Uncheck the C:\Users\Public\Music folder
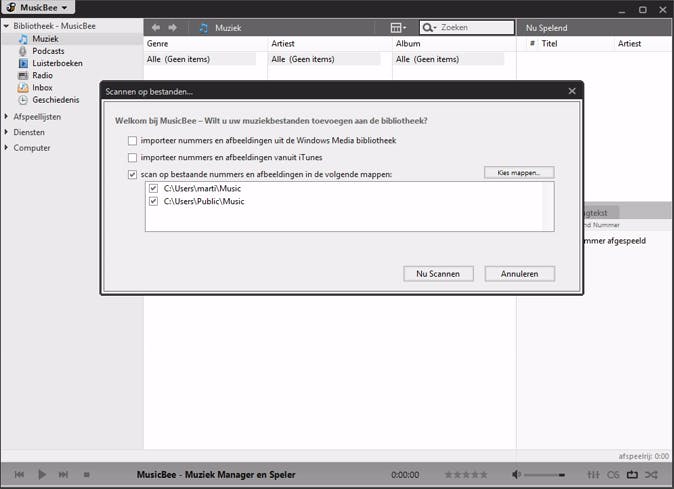Viewport: 674px width, 489px height. (153, 201)
